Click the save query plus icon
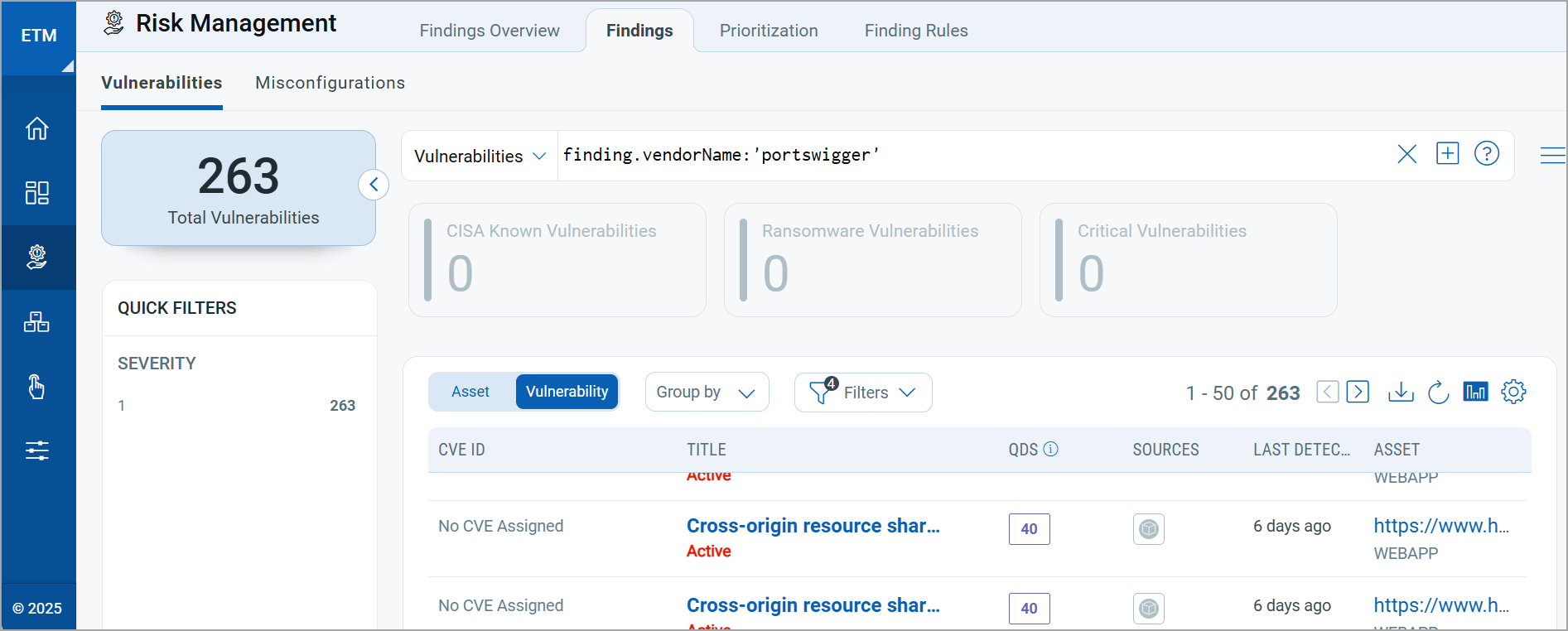1568x631 pixels. coord(1447,154)
